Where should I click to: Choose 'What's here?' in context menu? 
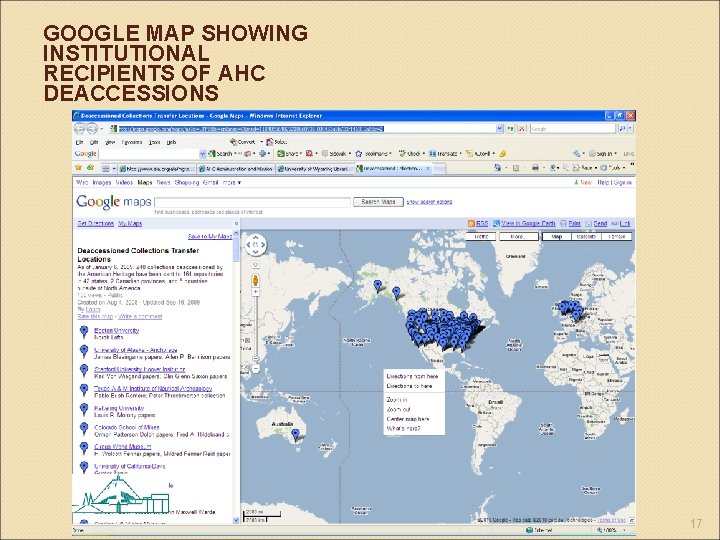[403, 428]
